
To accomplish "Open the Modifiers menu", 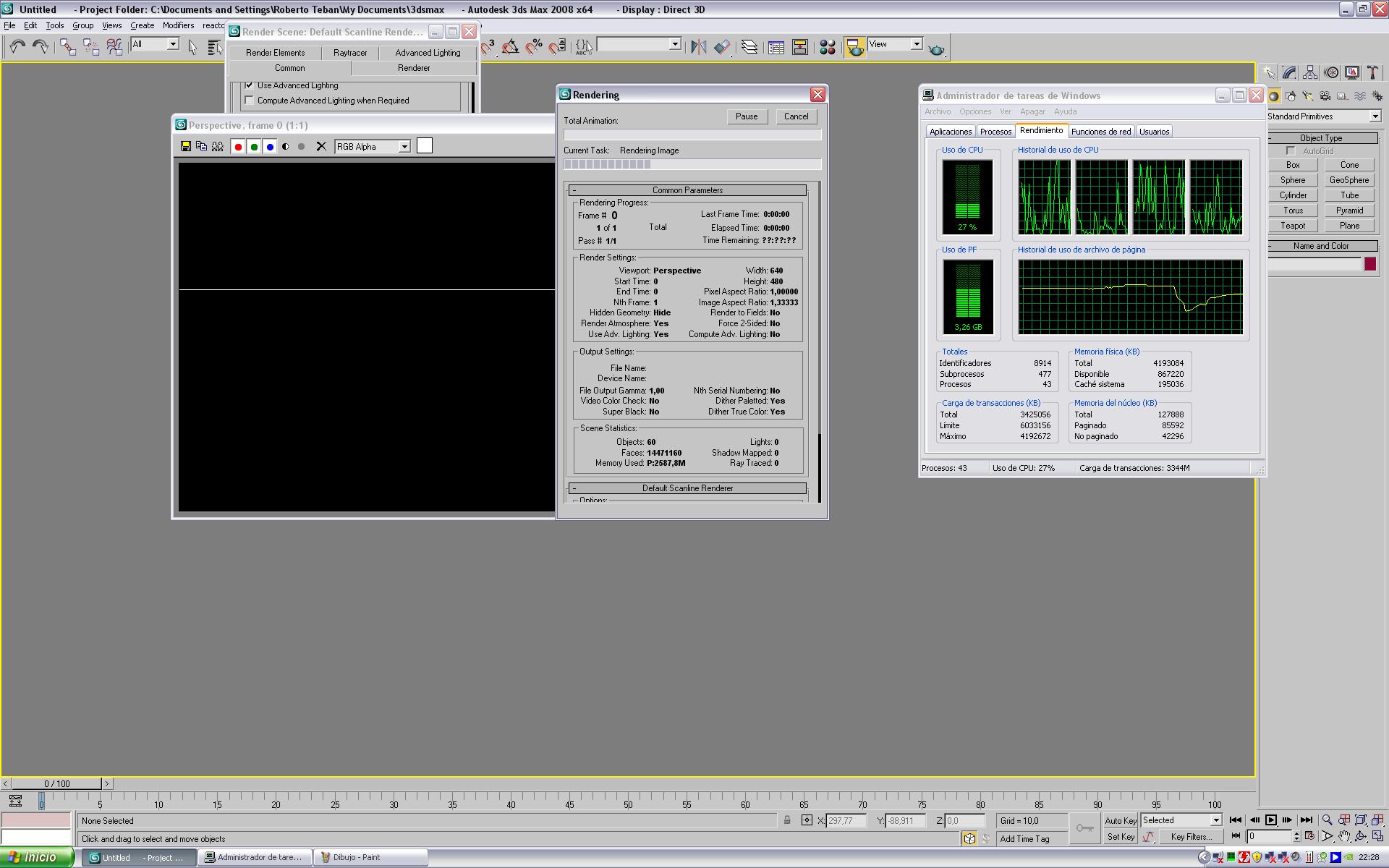I will click(x=178, y=25).
